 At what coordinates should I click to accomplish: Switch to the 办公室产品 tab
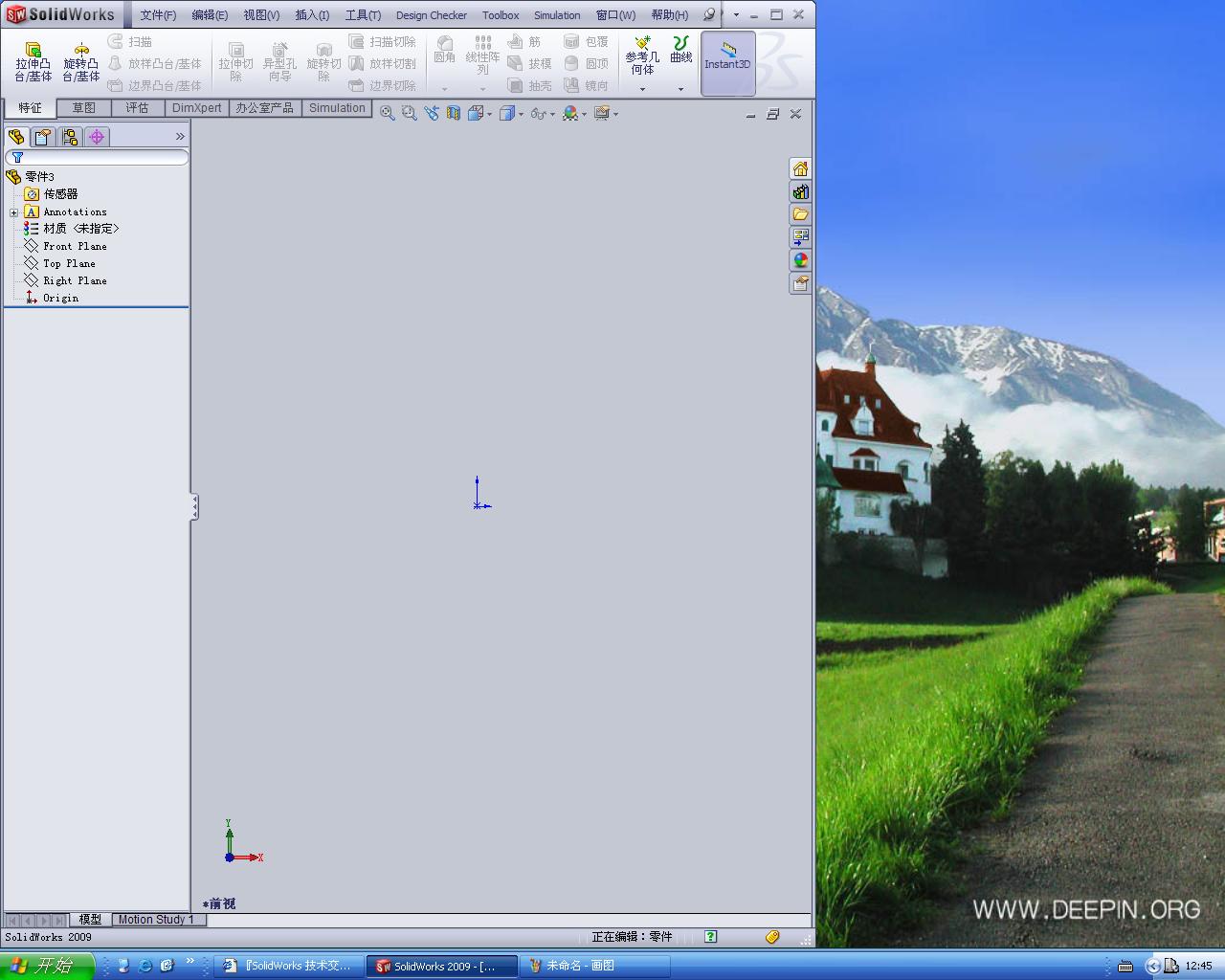pyautogui.click(x=265, y=108)
